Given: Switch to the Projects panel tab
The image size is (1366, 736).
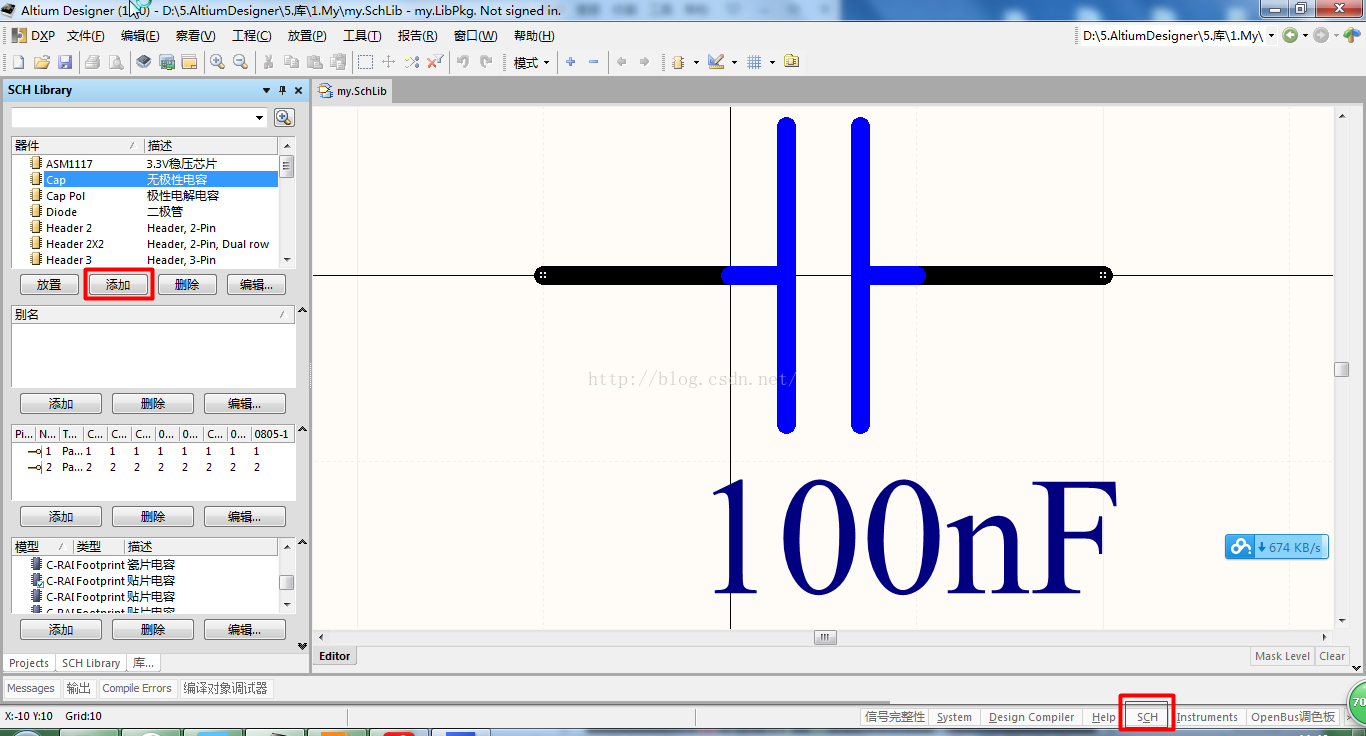Looking at the screenshot, I should click(29, 663).
